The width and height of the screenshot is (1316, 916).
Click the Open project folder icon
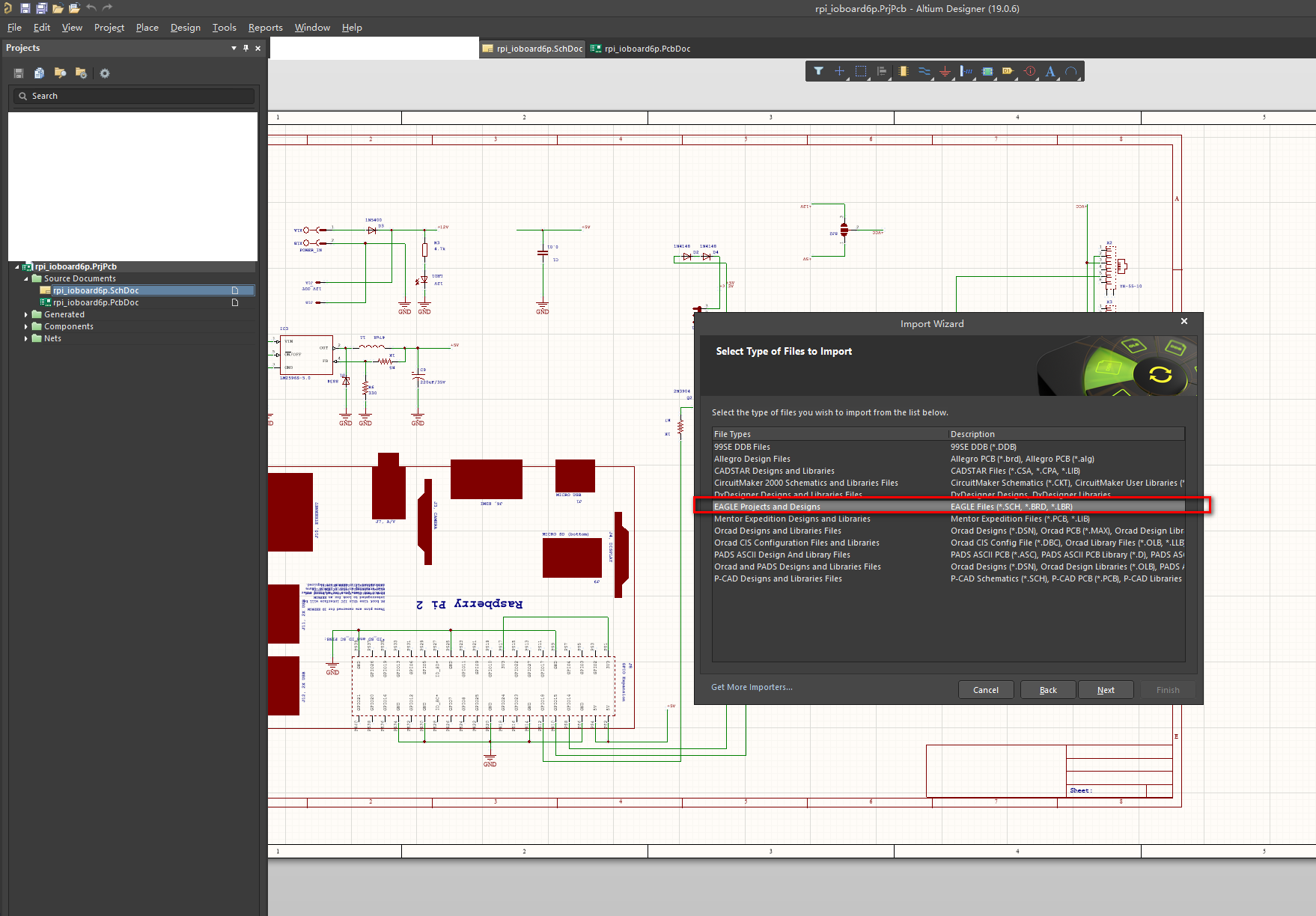(x=74, y=8)
